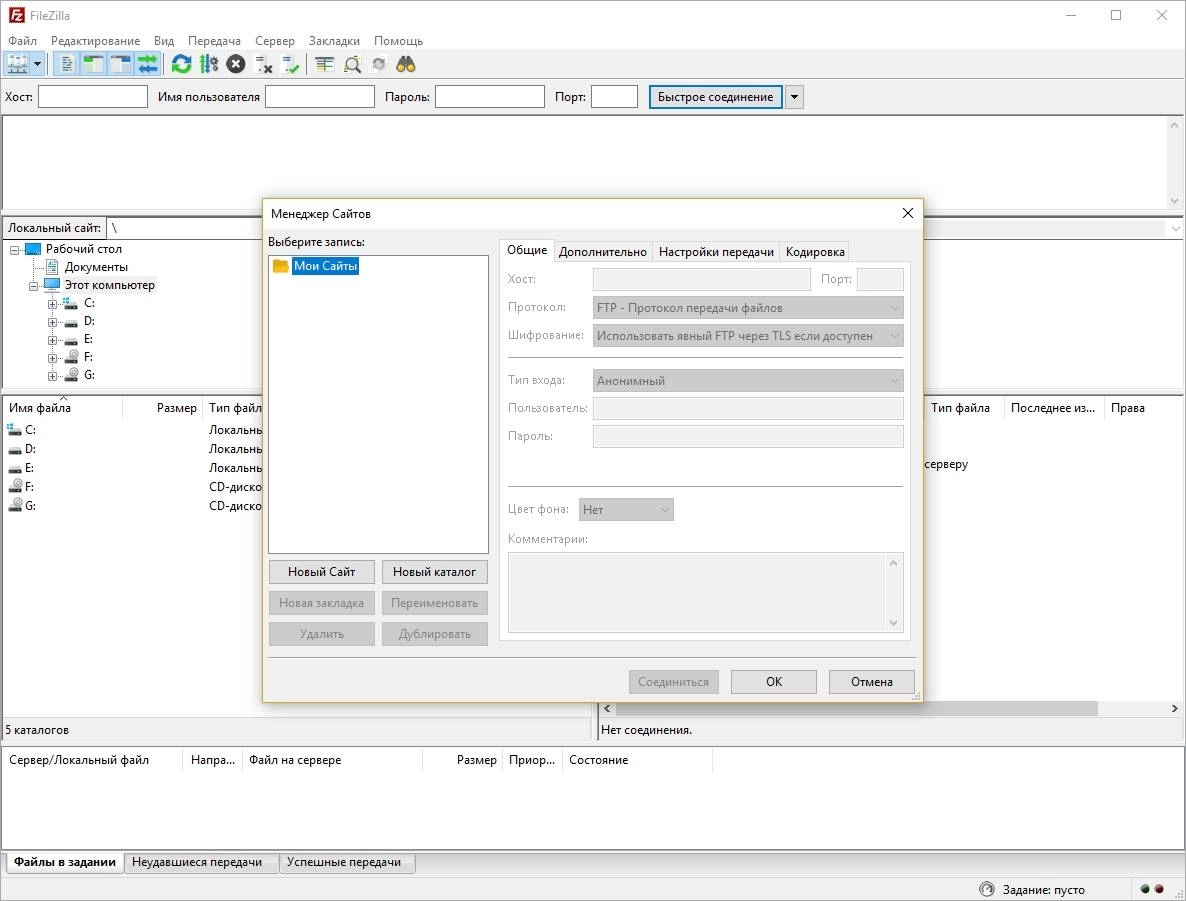Screen dimensions: 1186x901
Task: Toggle directory comparison magnifier icon
Action: click(352, 64)
